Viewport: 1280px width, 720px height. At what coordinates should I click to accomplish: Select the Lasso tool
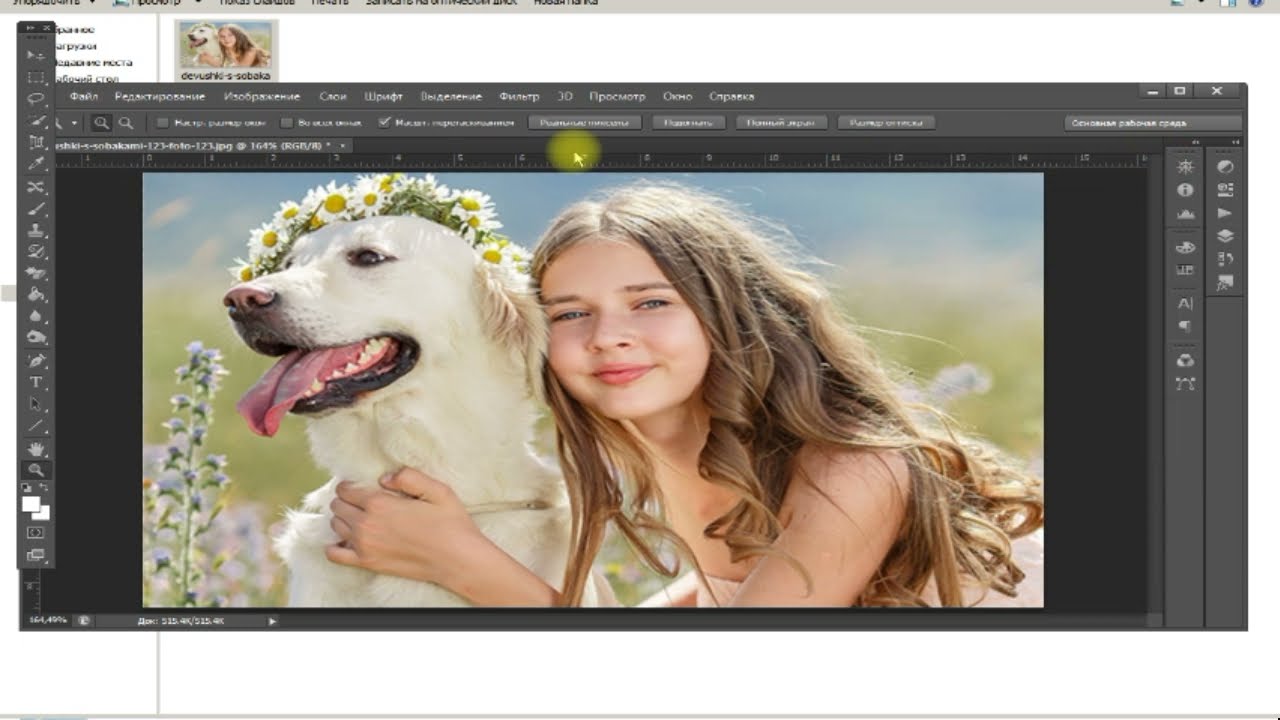point(36,99)
